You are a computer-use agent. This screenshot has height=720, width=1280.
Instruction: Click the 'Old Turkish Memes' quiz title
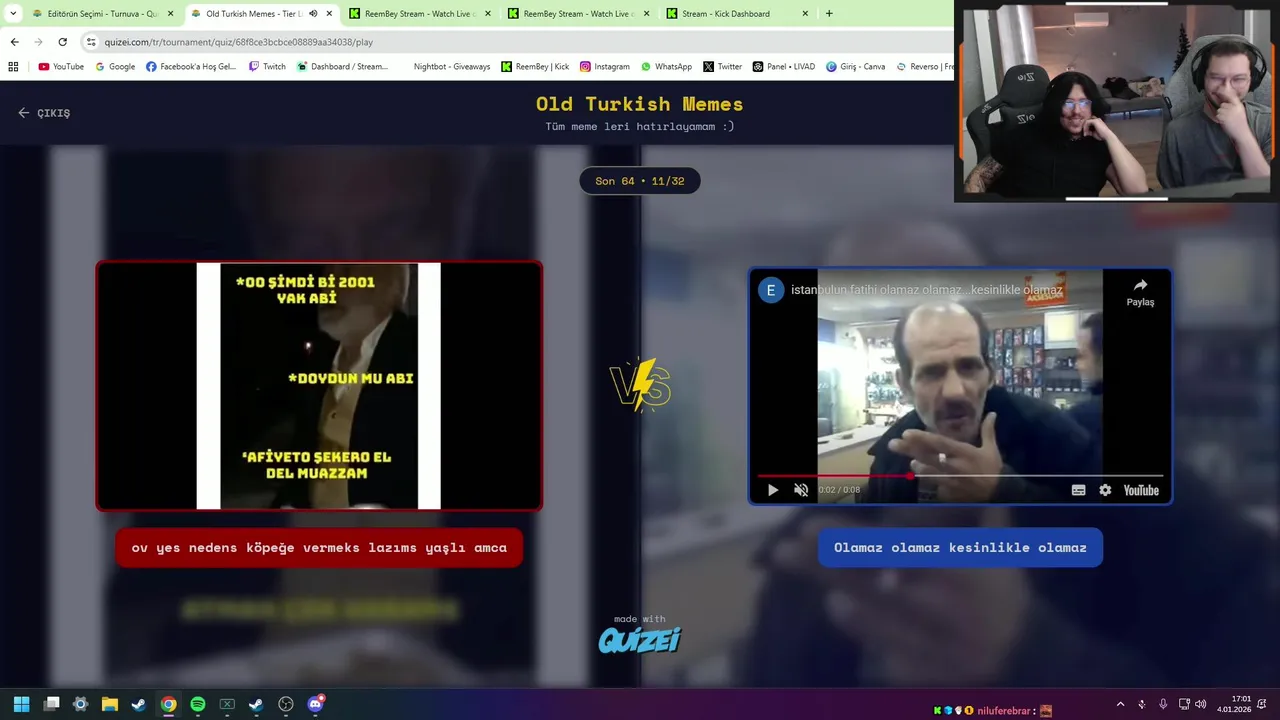click(x=640, y=104)
